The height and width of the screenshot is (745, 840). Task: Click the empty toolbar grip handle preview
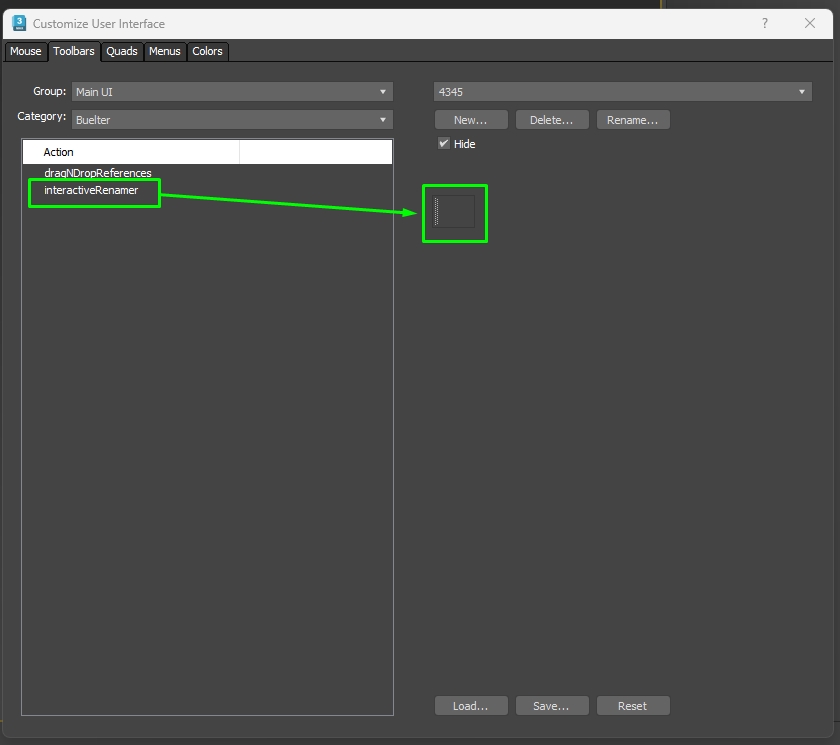pyautogui.click(x=437, y=212)
